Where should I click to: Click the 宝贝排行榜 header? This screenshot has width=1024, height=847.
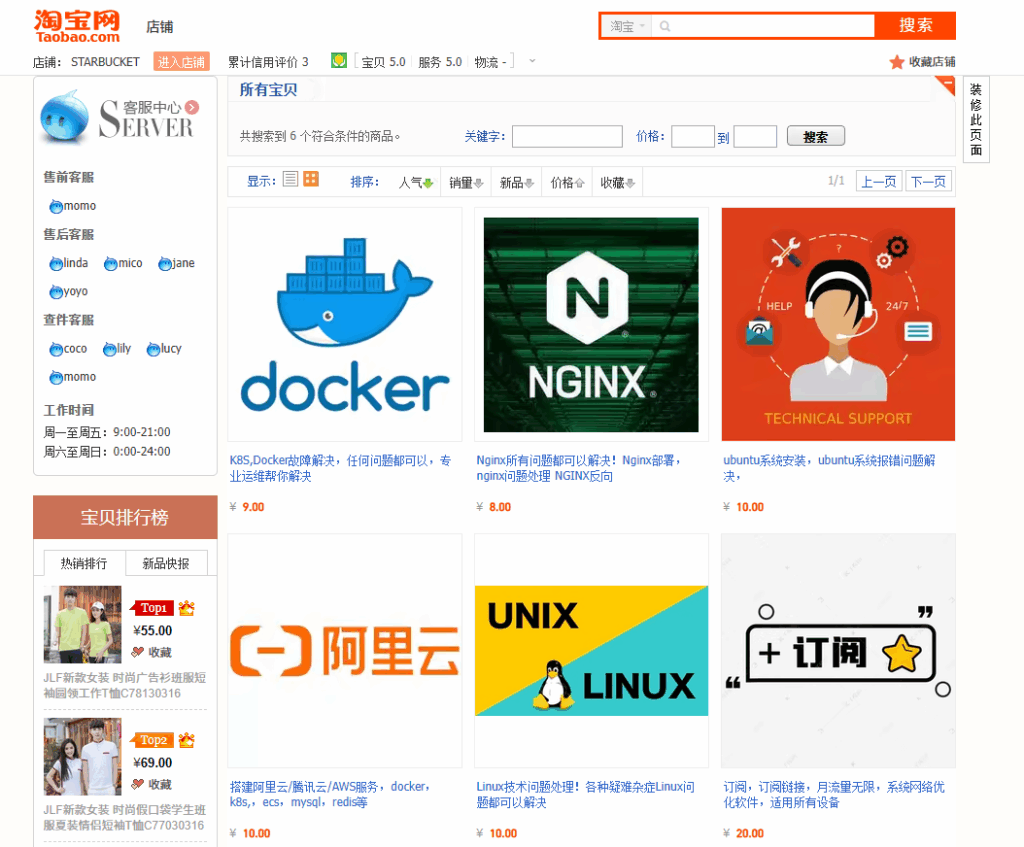[x=125, y=517]
